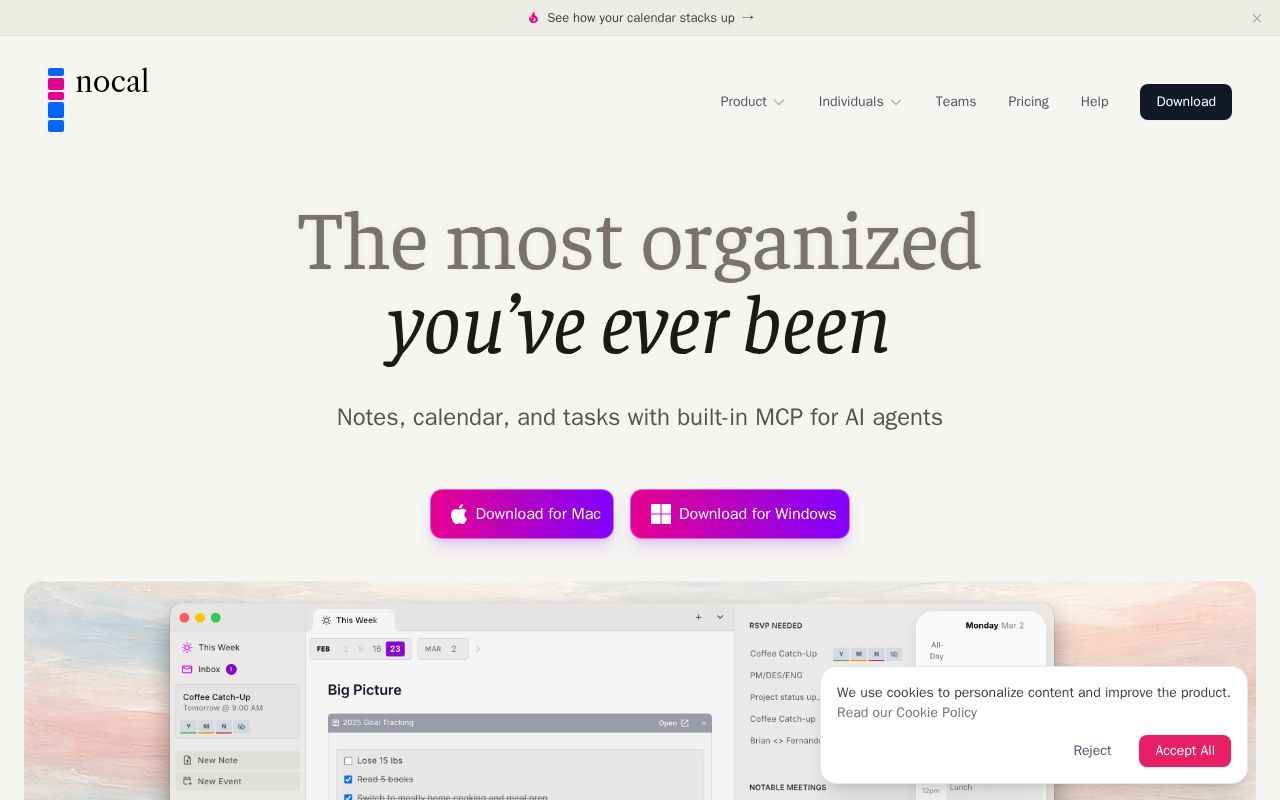Screen dimensions: 1280x800
Task: Click the Windows logo on Windows download button
Action: (x=661, y=514)
